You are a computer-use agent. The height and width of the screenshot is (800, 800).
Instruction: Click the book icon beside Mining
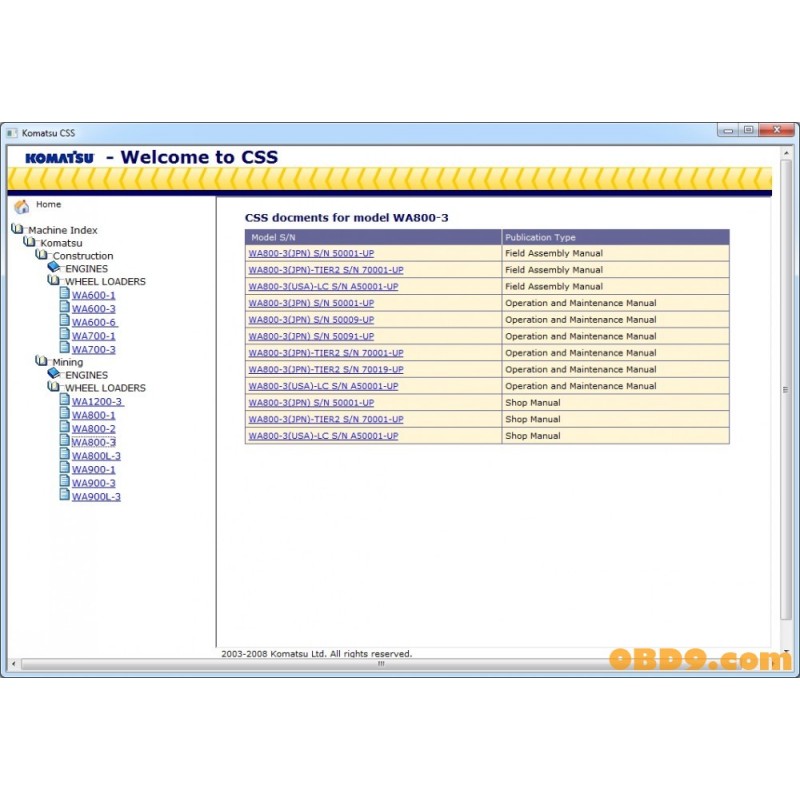tap(42, 361)
